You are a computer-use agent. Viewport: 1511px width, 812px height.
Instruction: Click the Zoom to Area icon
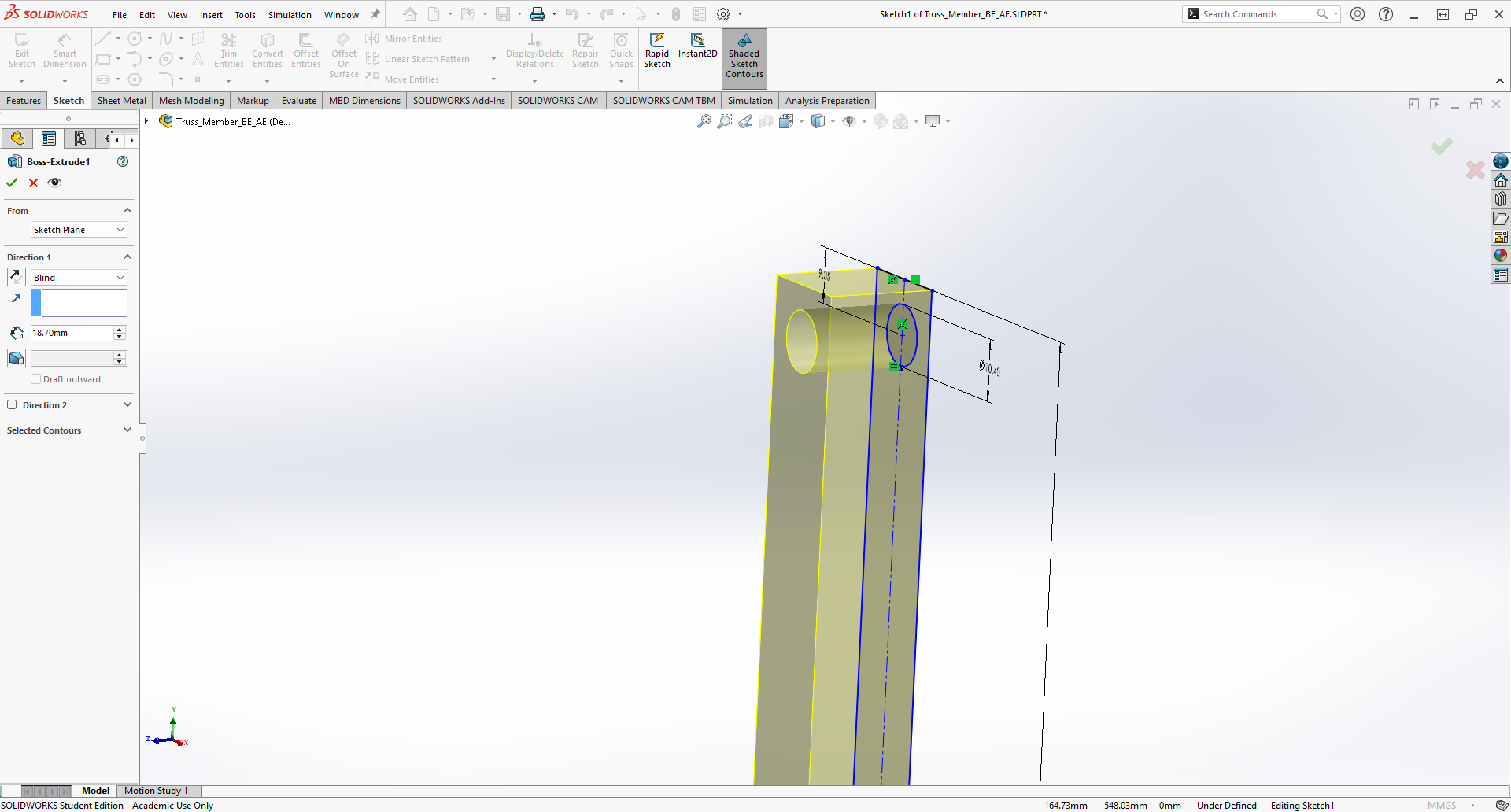[725, 121]
